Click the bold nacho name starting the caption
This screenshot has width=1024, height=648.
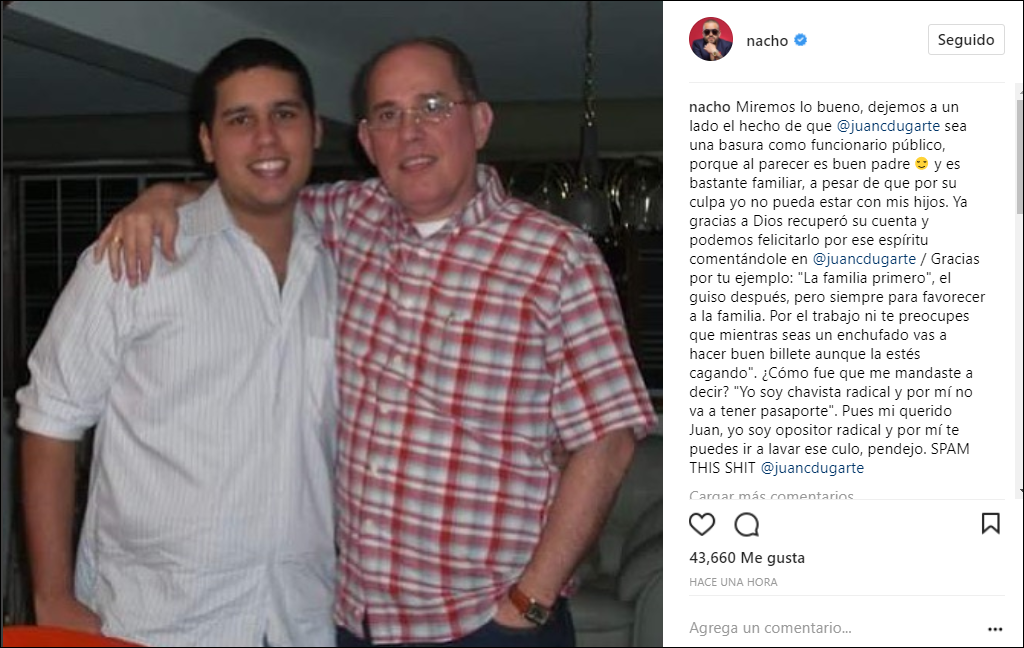click(x=710, y=107)
